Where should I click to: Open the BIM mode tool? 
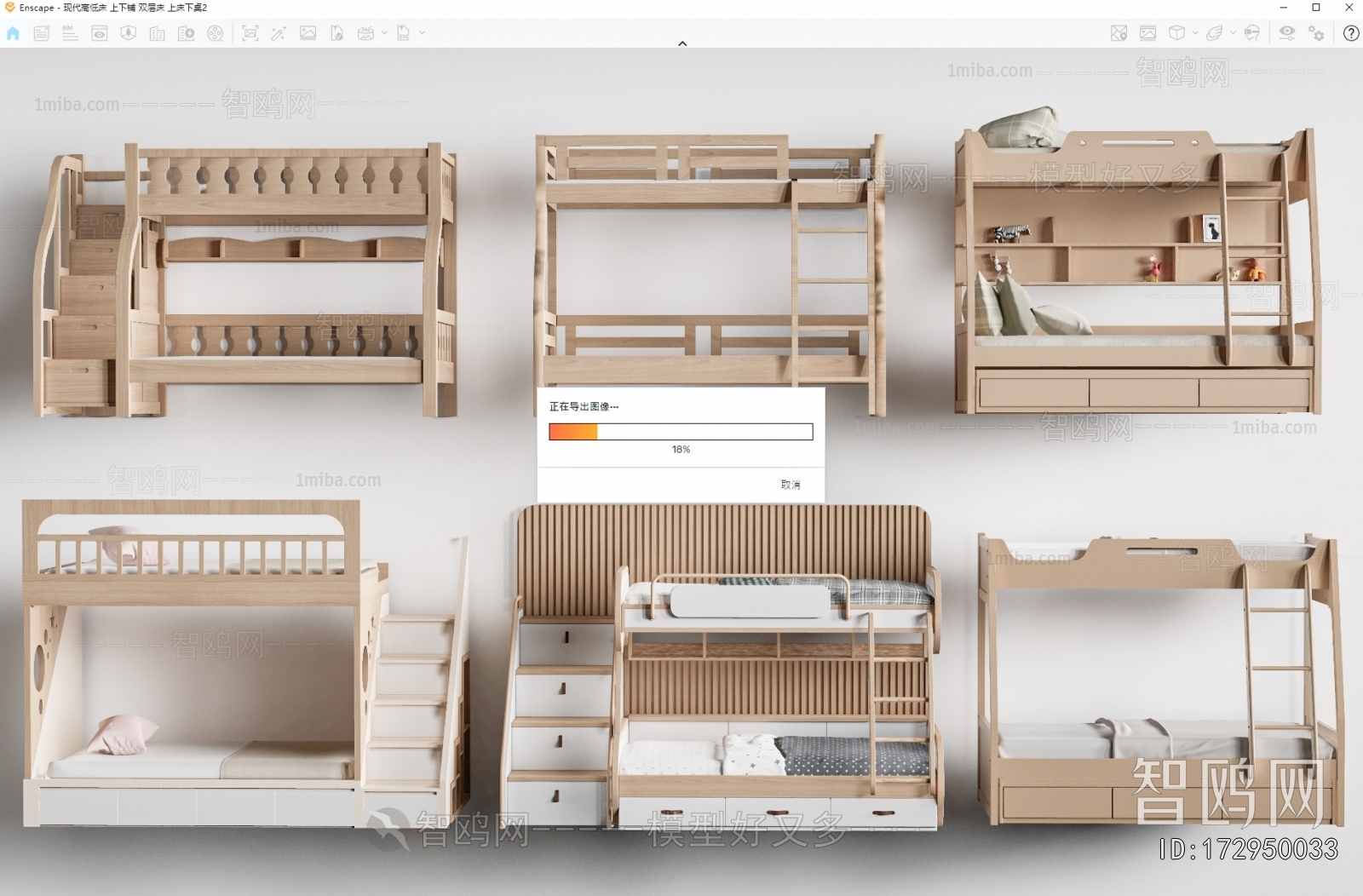click(x=68, y=34)
